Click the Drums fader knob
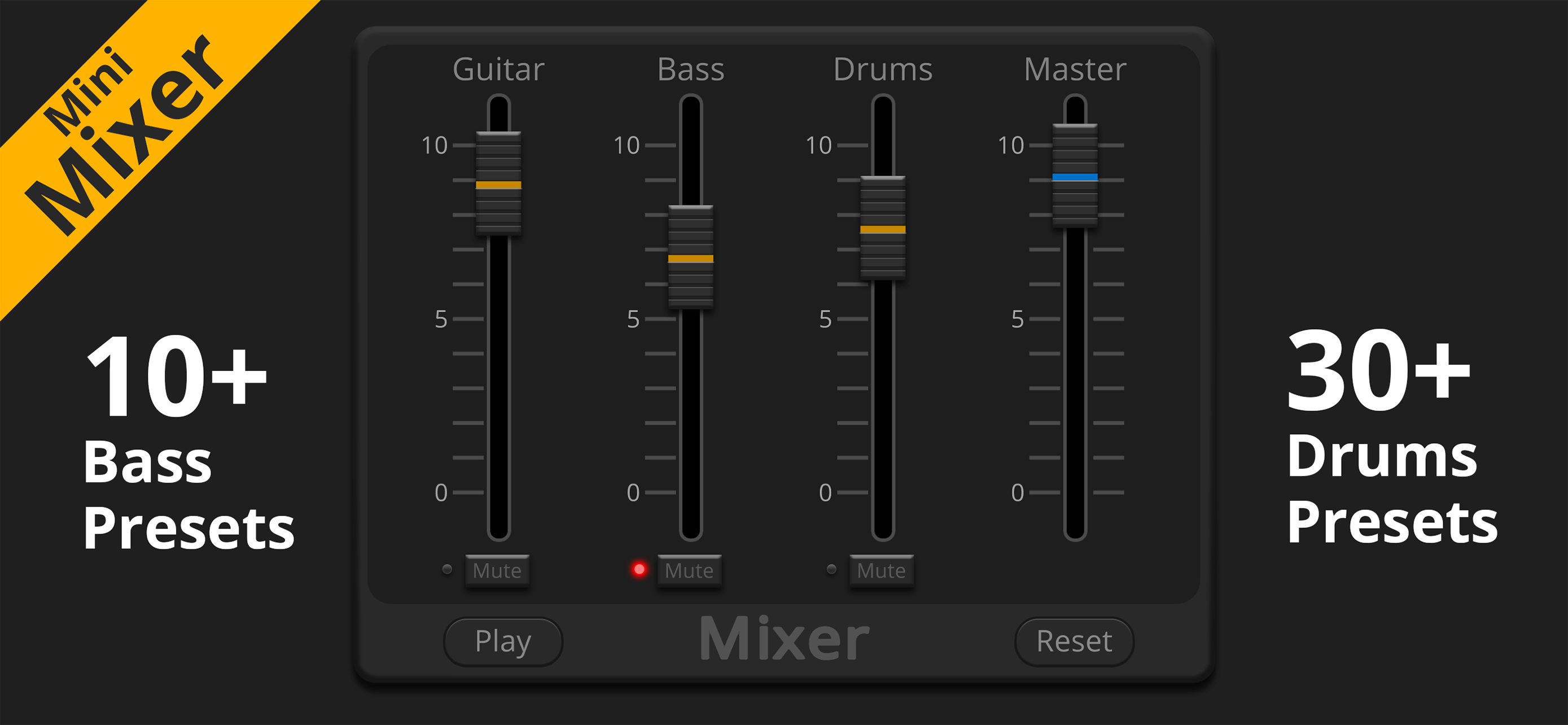 883,228
